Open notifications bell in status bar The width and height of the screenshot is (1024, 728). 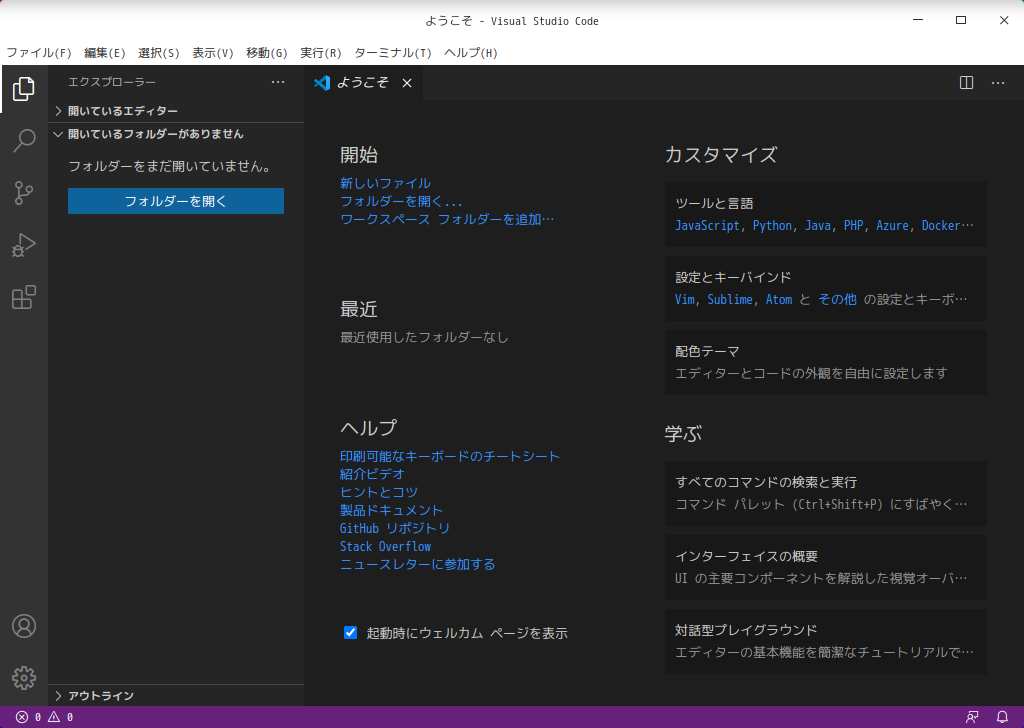1002,717
